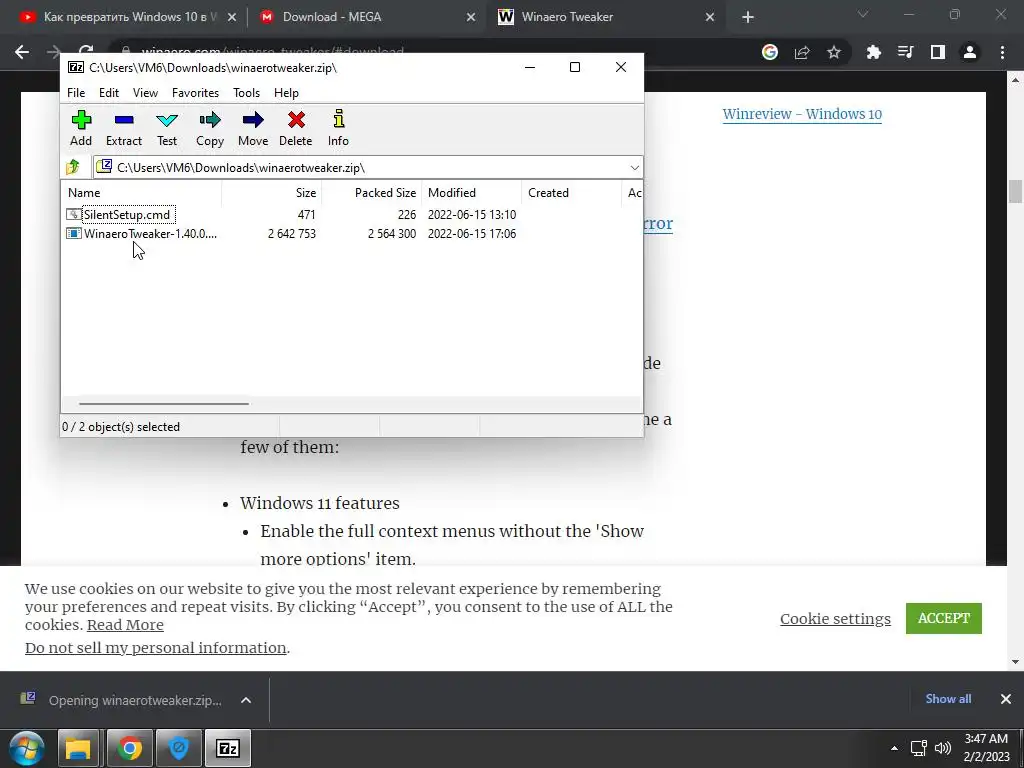The image size is (1024, 768).
Task: Open tab search chevron
Action: click(x=863, y=14)
